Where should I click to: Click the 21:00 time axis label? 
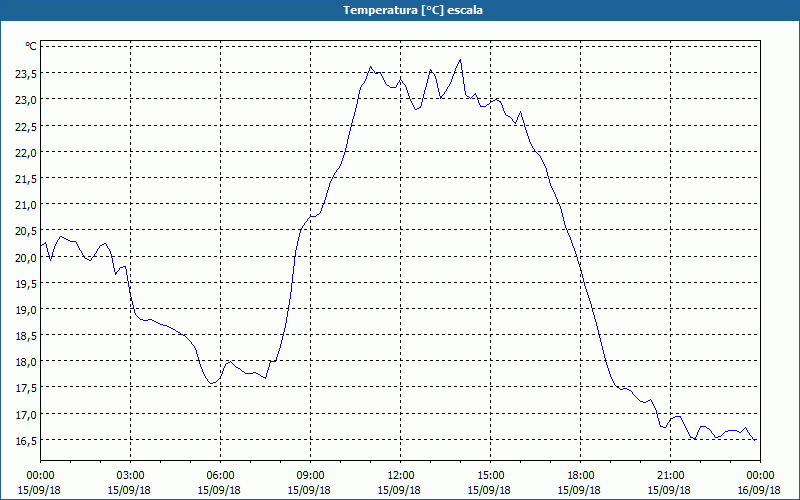click(x=670, y=476)
